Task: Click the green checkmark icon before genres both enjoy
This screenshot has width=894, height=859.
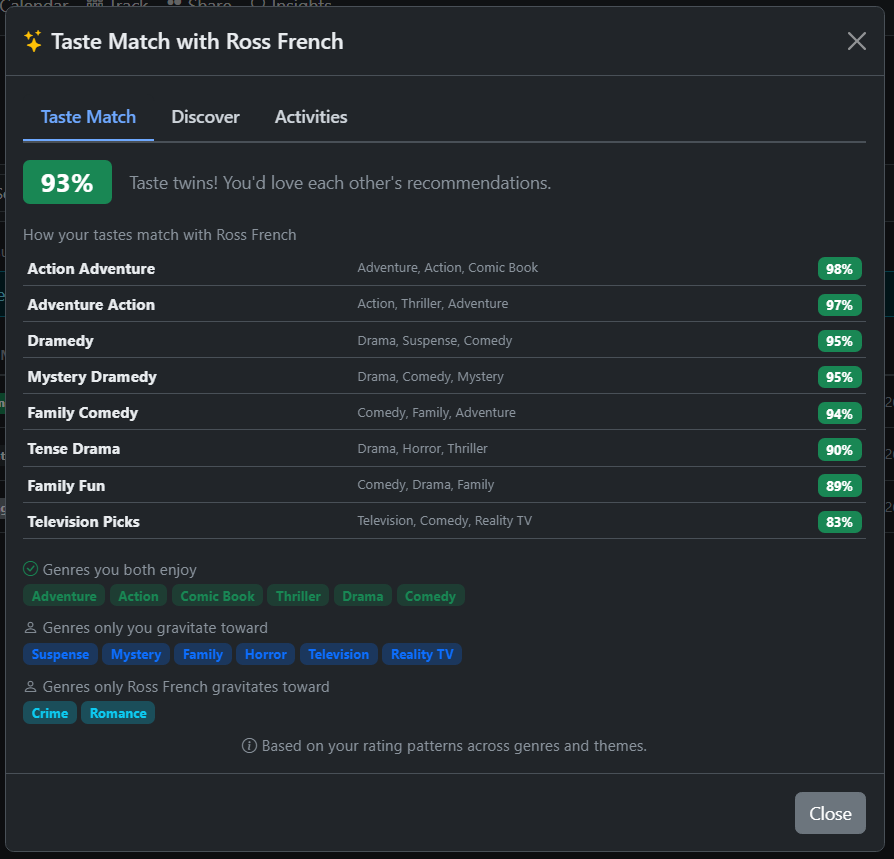Action: (31, 568)
